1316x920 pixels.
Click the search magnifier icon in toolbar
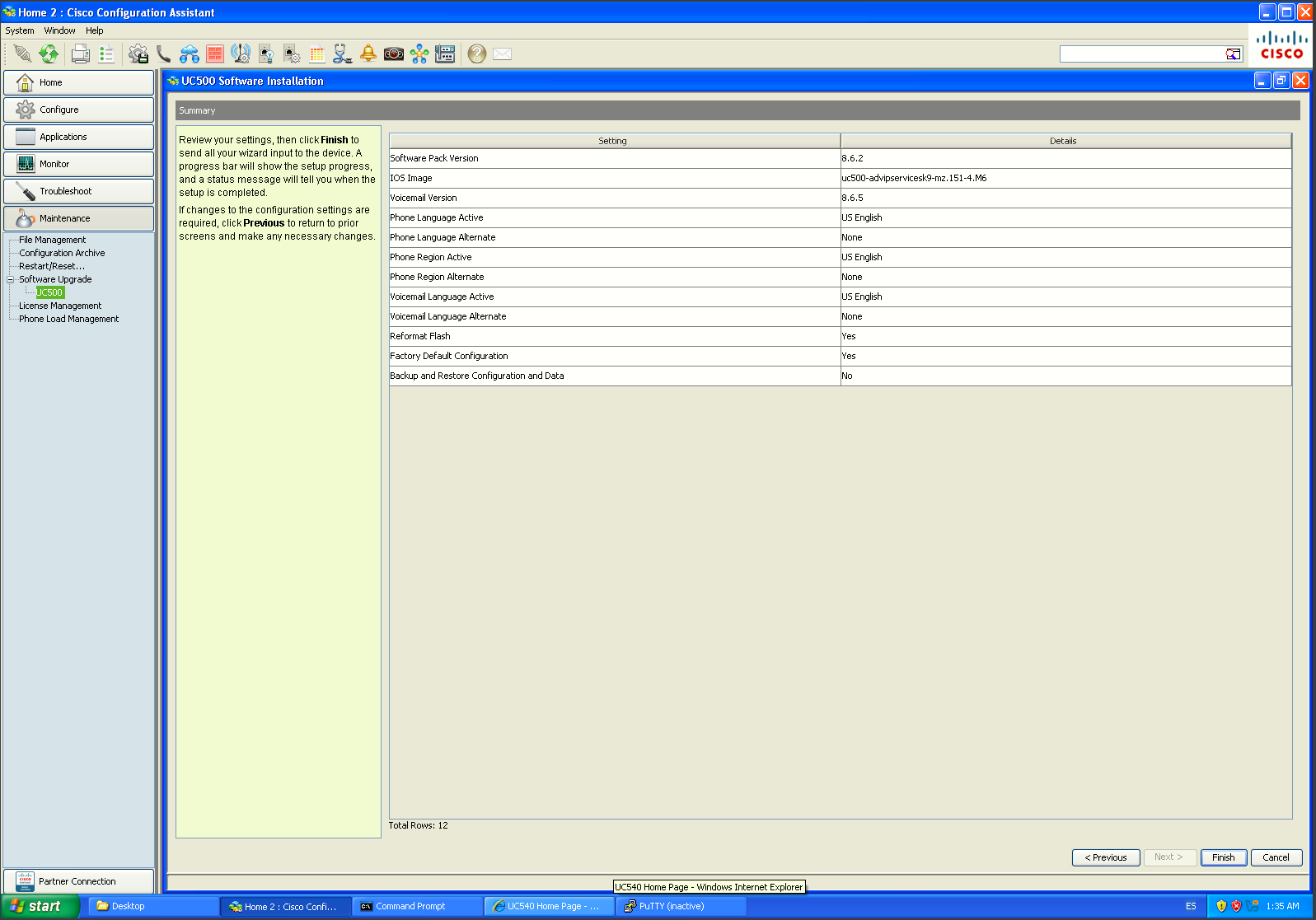pyautogui.click(x=1233, y=54)
